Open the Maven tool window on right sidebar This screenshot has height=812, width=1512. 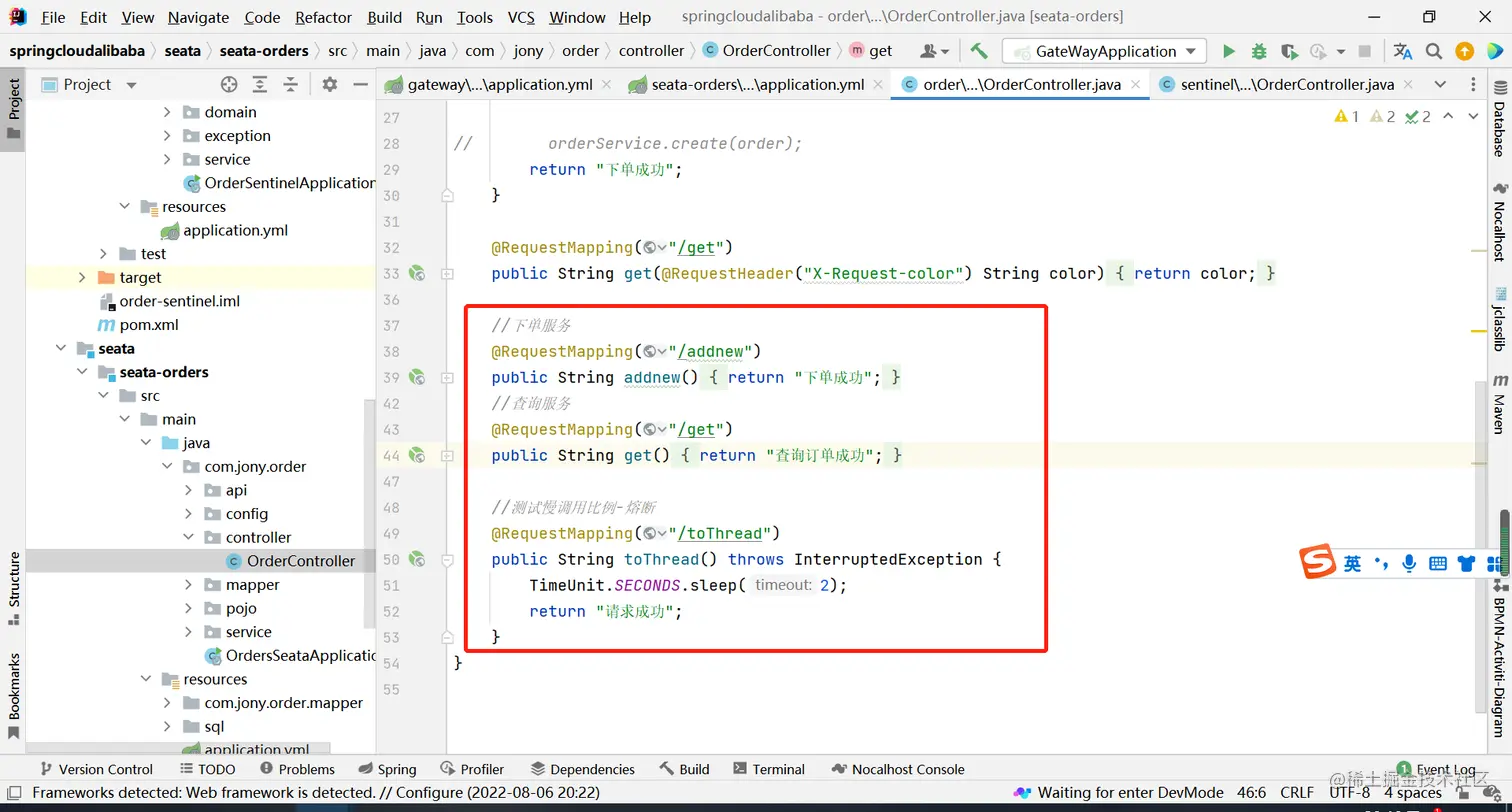click(x=1499, y=403)
